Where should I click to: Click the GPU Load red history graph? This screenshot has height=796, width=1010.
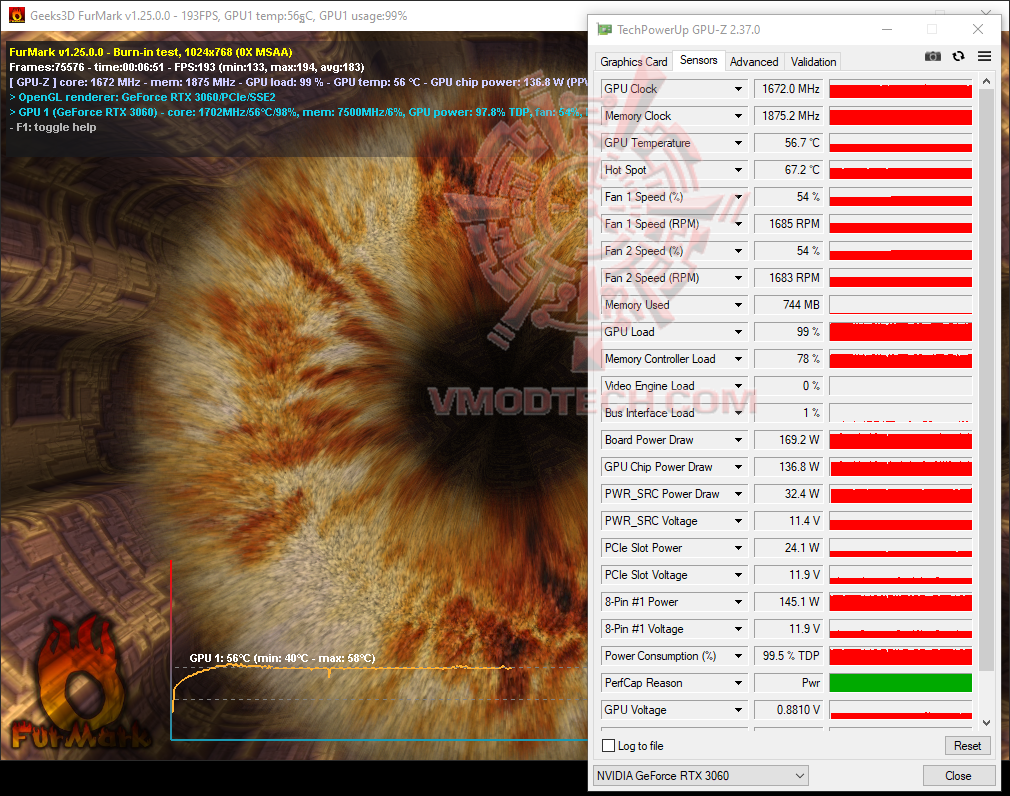point(900,332)
